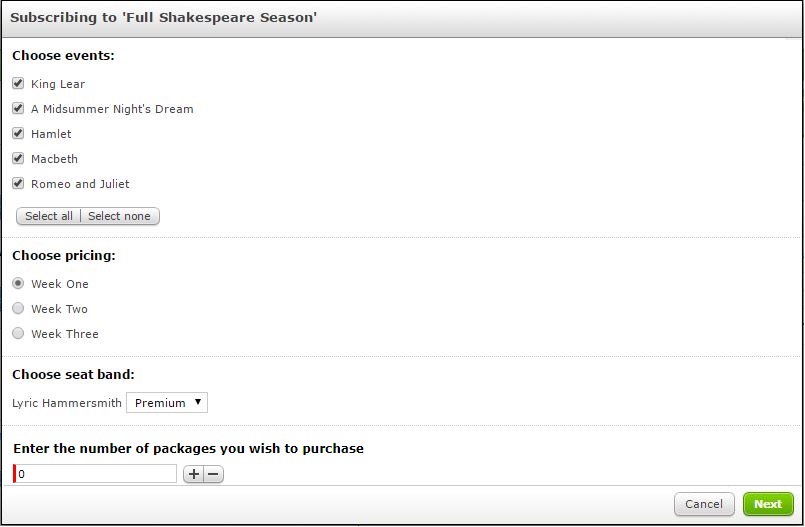Image resolution: width=805 pixels, height=527 pixels.
Task: Cancel the subscription dialog
Action: click(704, 504)
